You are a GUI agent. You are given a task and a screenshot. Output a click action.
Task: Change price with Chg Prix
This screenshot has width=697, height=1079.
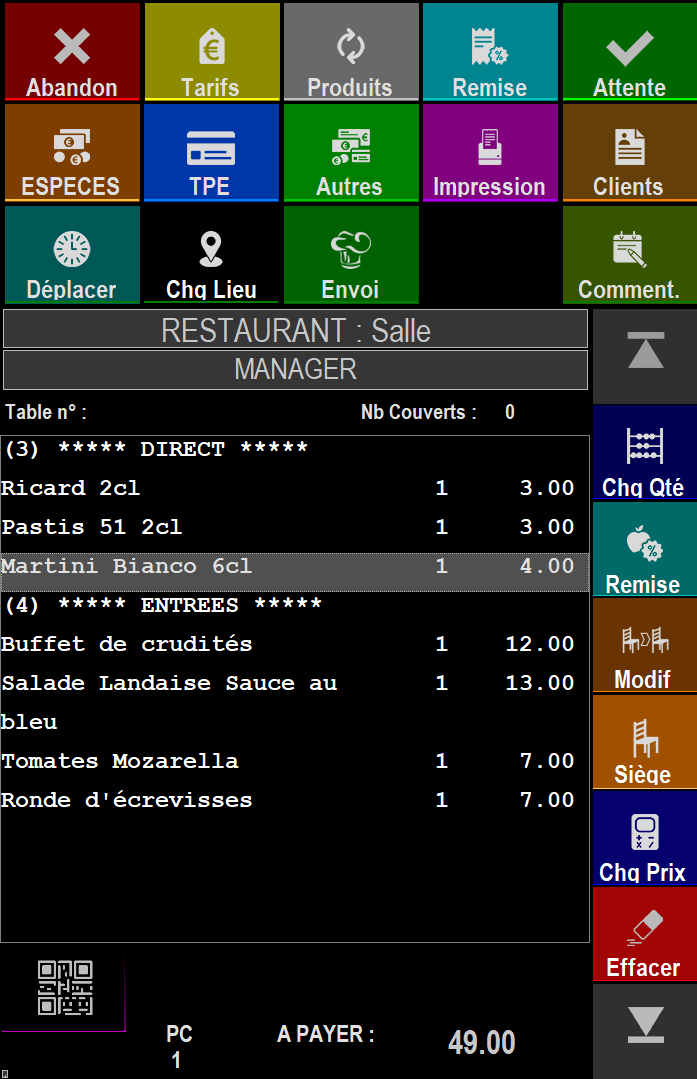645,837
